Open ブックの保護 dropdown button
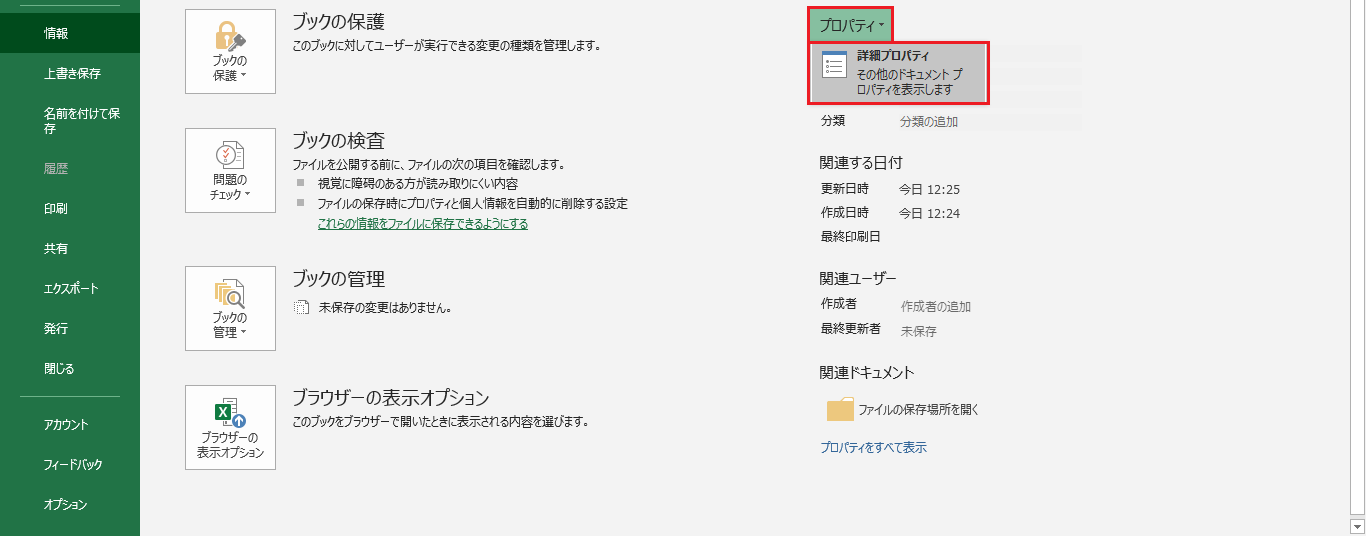The height and width of the screenshot is (536, 1366). [230, 52]
